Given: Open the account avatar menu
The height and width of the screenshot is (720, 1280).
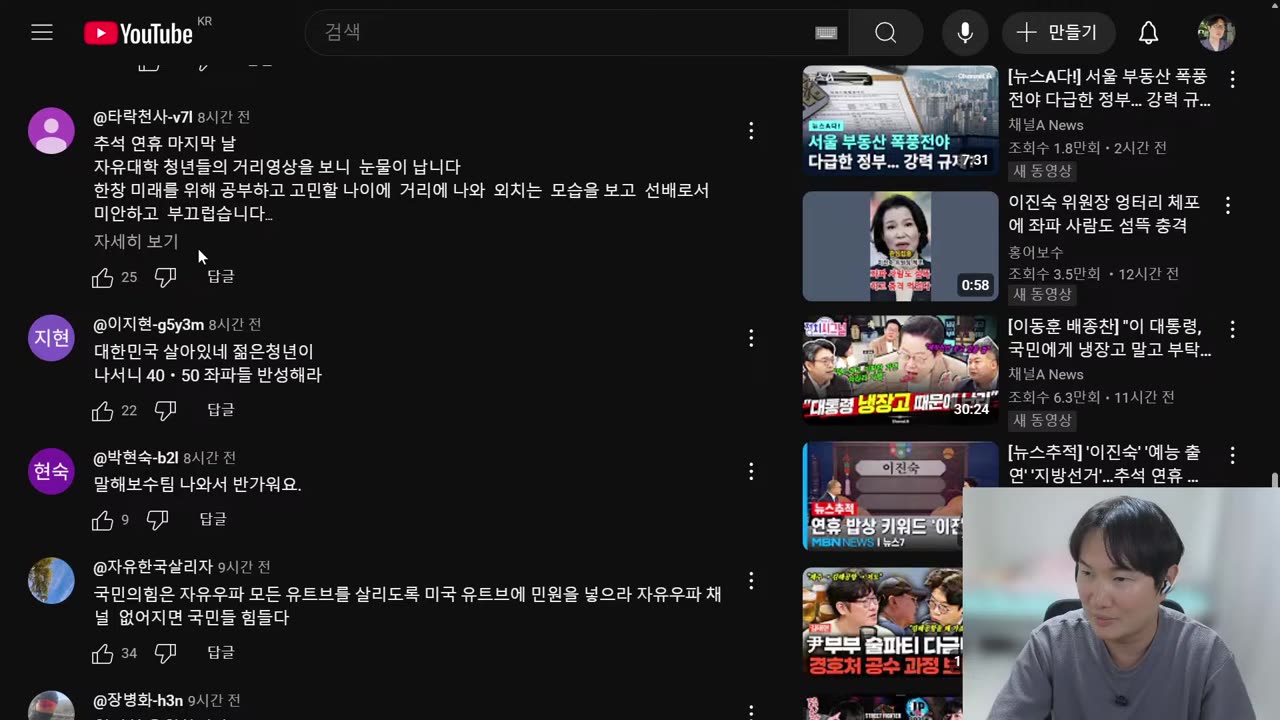Looking at the screenshot, I should [1216, 33].
